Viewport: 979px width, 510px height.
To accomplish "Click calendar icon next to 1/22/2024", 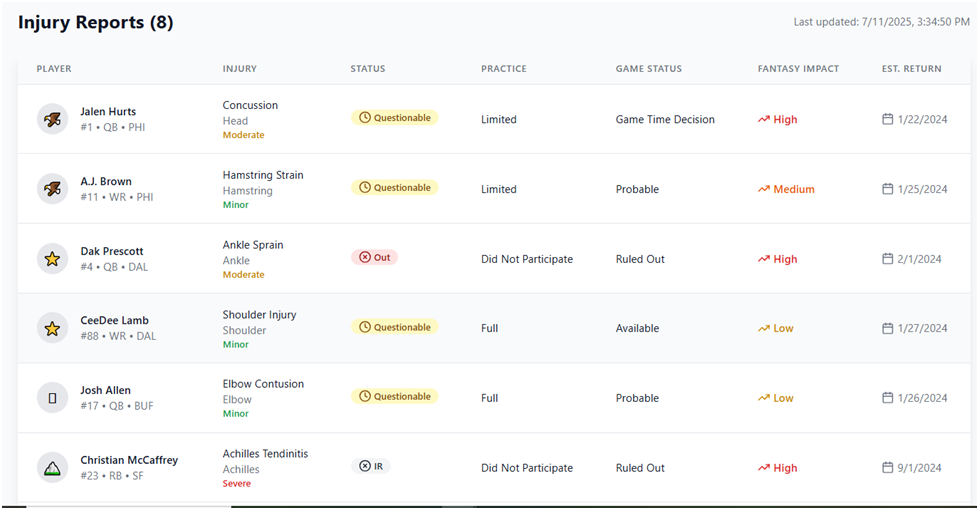I will pyautogui.click(x=887, y=119).
